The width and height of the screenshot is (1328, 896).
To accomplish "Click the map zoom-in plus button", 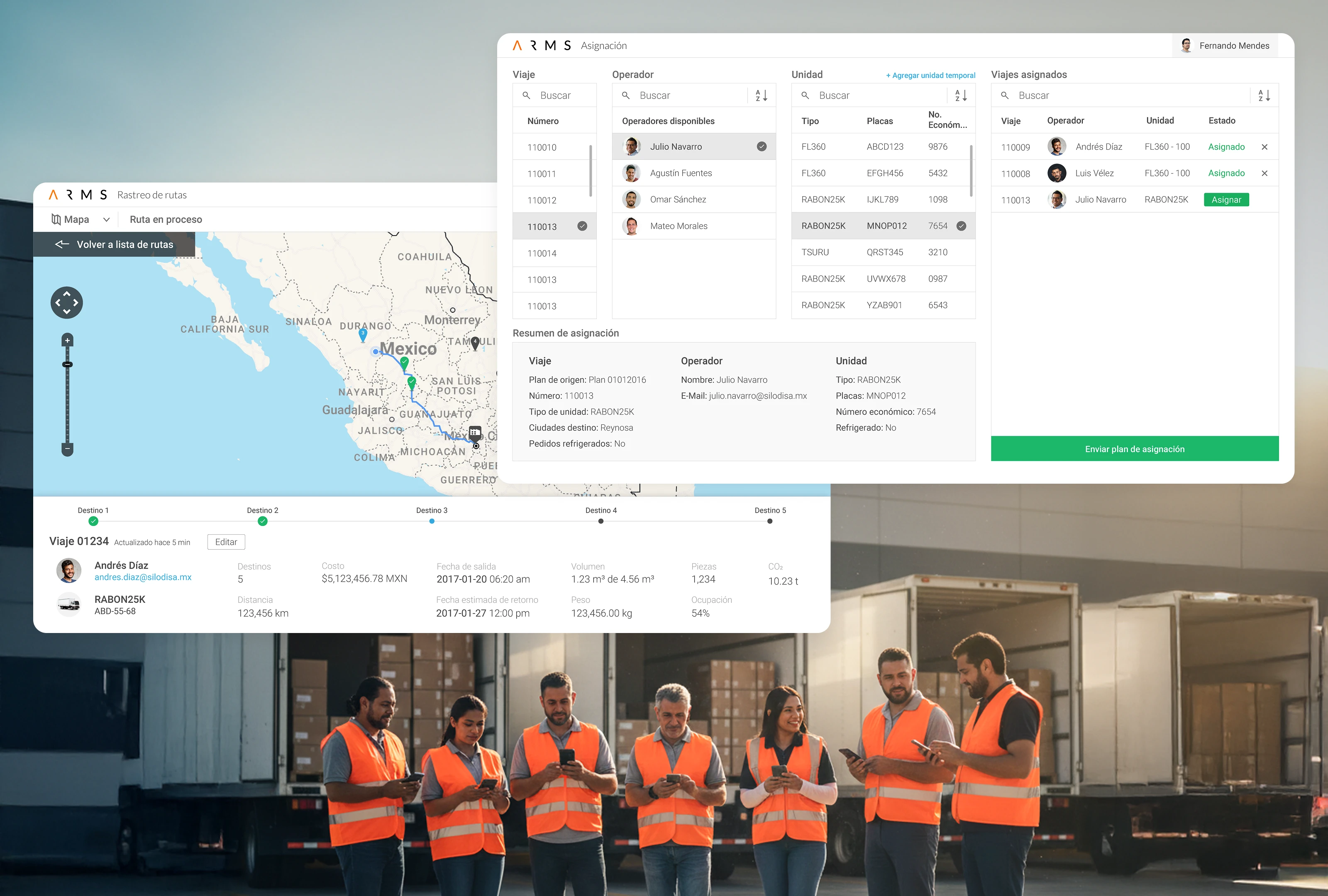I will point(67,340).
